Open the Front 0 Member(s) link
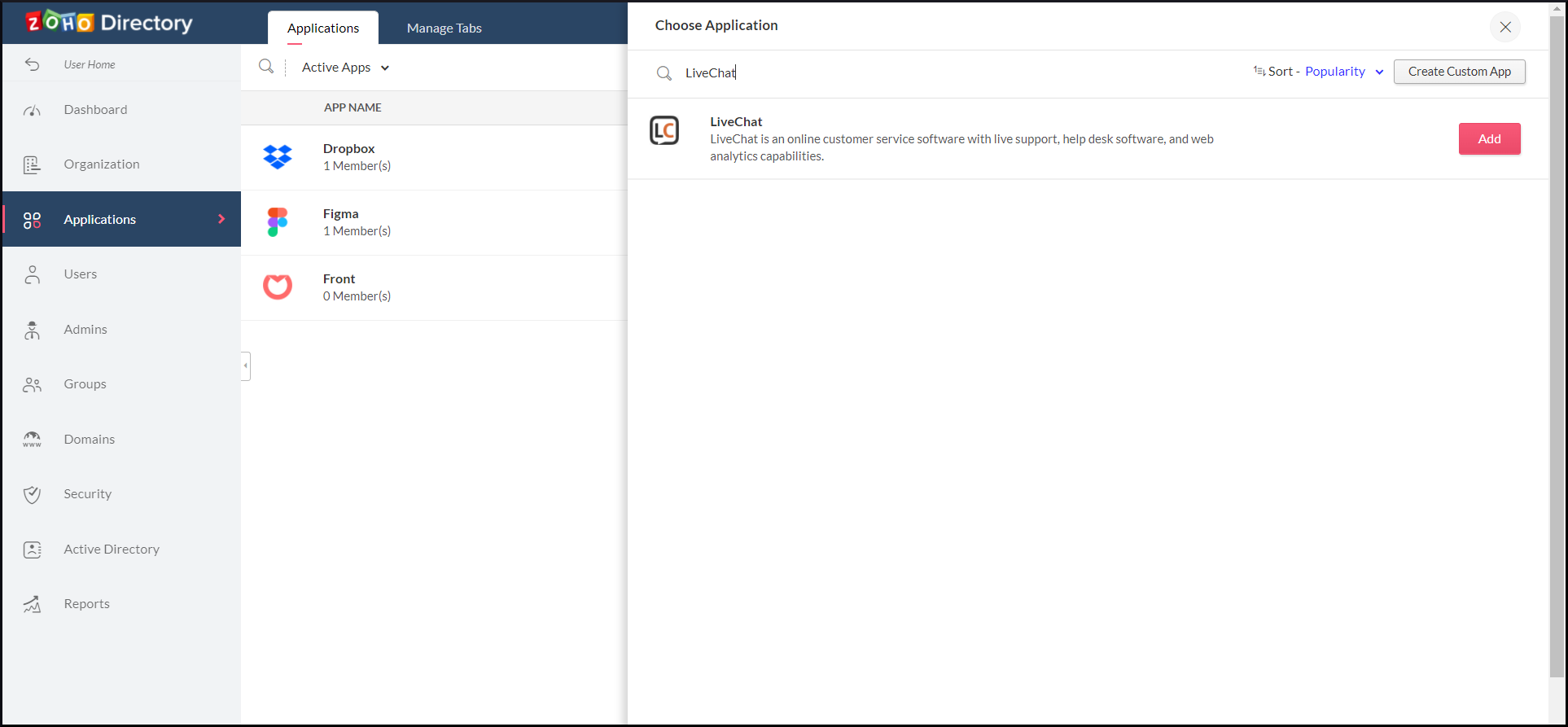 (x=357, y=296)
